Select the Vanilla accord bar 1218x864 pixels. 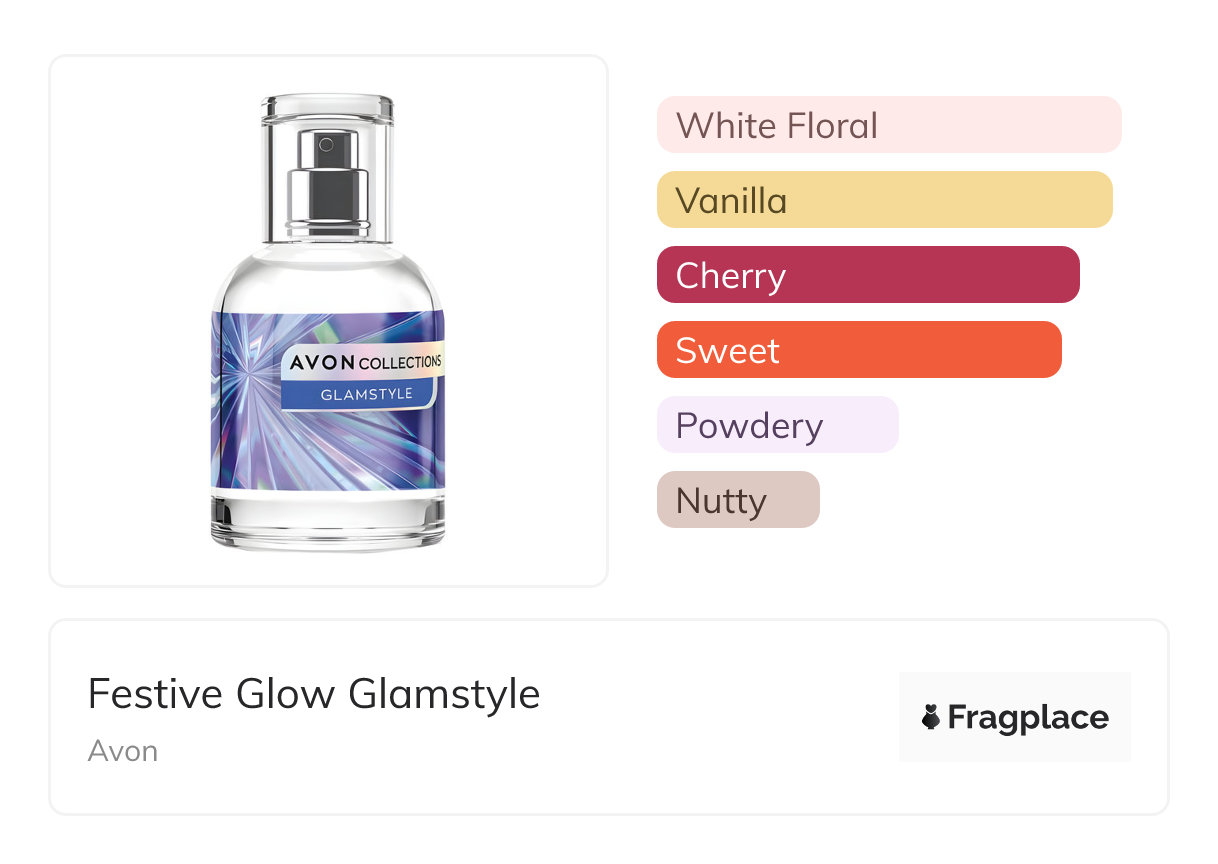coord(884,200)
